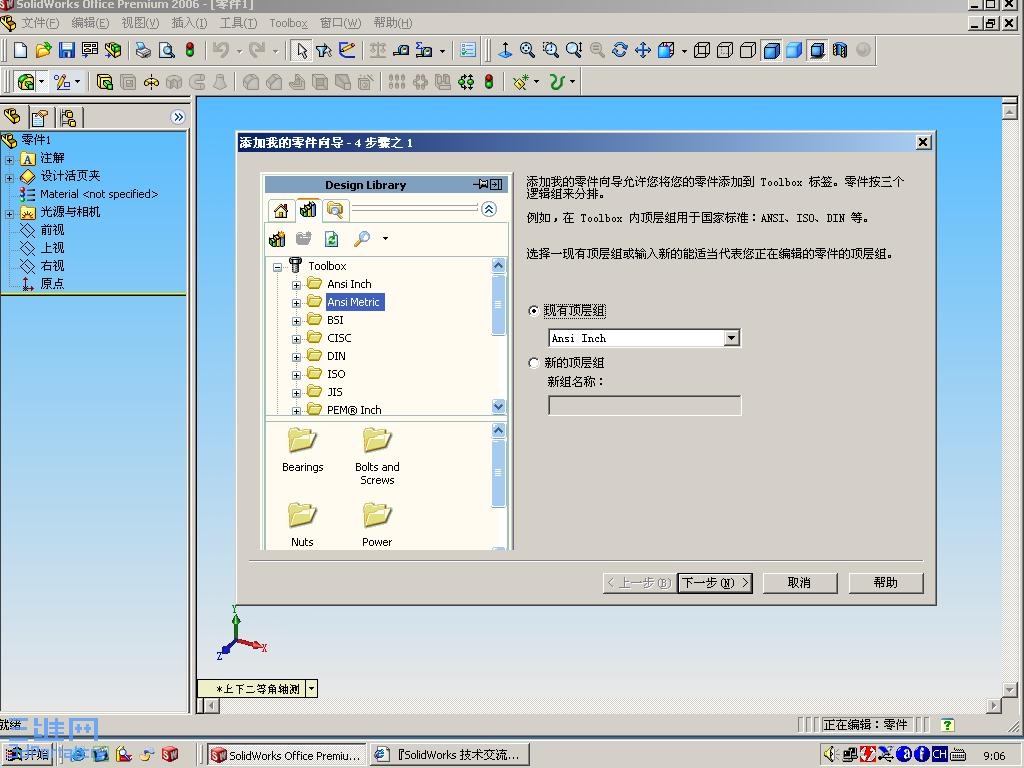The image size is (1024, 768).
Task: Toggle Shadows in Shaded Mode
Action: (x=817, y=50)
